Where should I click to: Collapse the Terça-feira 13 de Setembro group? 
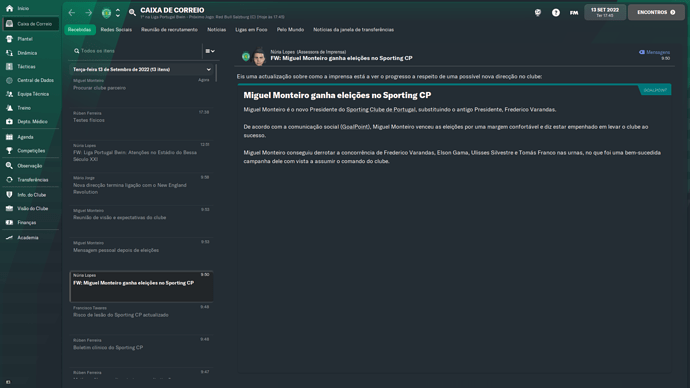click(x=209, y=70)
